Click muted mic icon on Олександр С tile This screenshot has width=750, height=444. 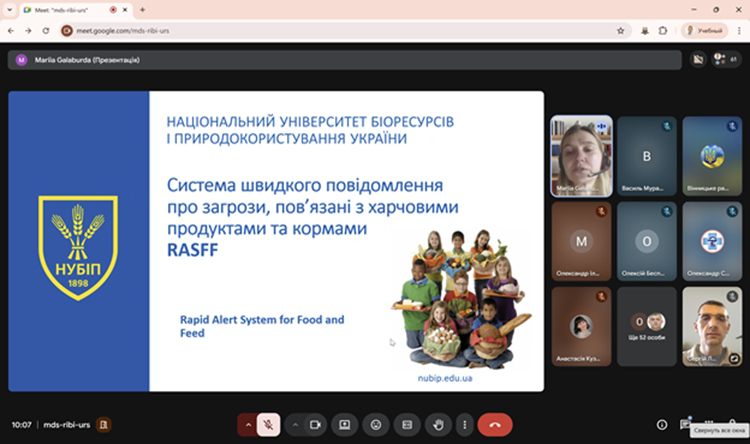[732, 211]
